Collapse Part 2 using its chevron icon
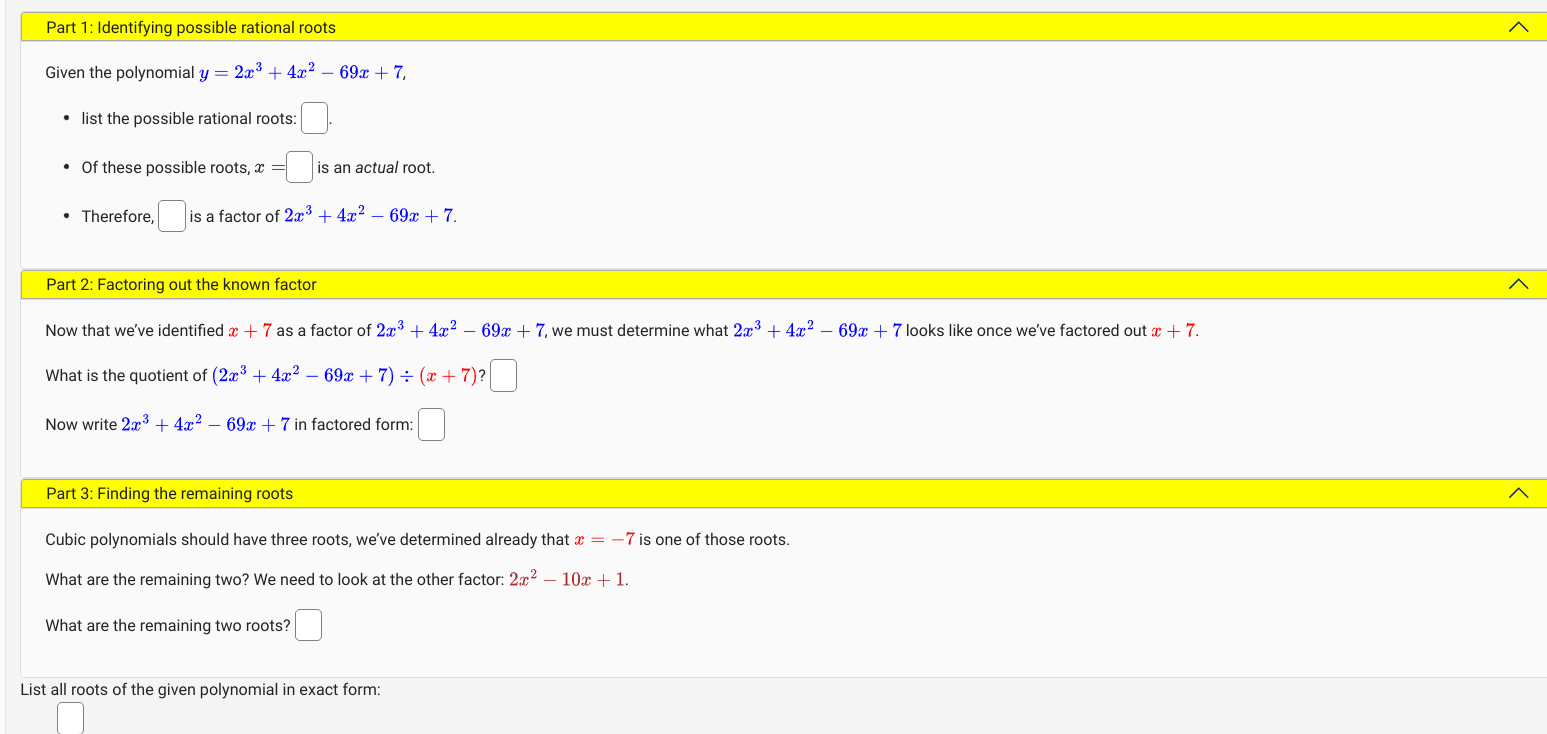Viewport: 1547px width, 734px height. pyautogui.click(x=1519, y=284)
